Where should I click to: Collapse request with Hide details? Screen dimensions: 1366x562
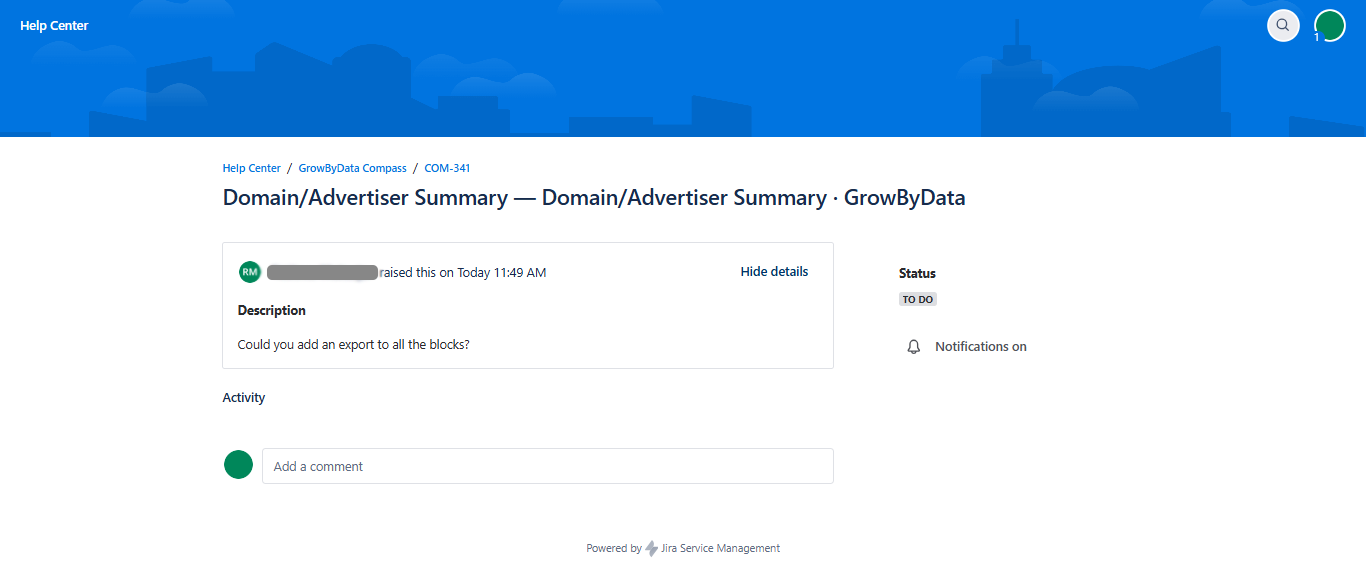[x=774, y=272]
